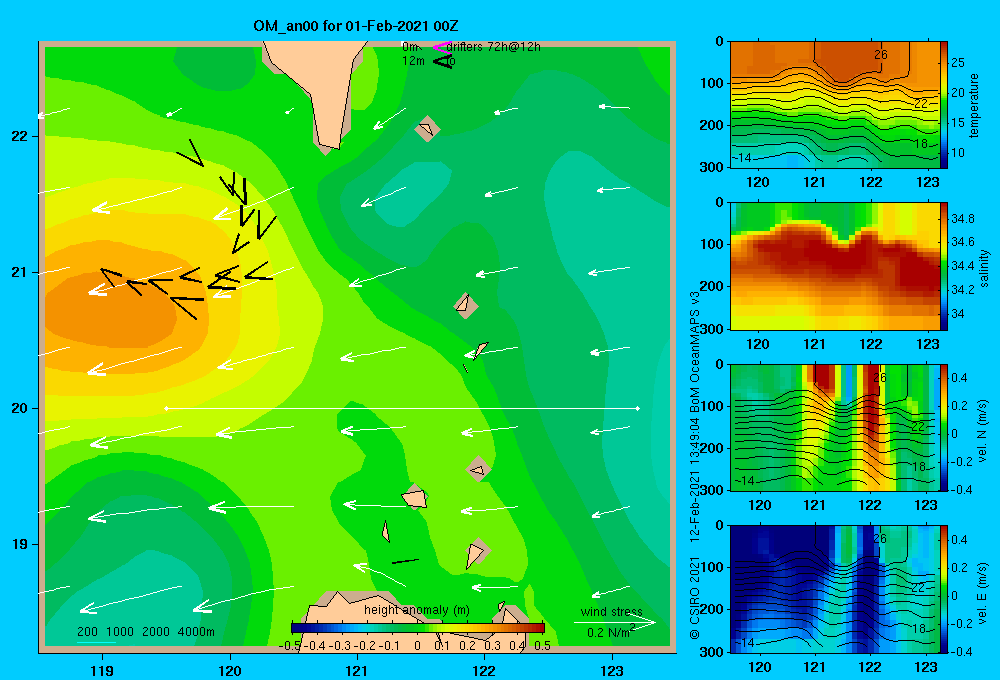Click the CSIRO 2021 BoM OceanMAPS v3 credit text
The width and height of the screenshot is (1000, 680).
(x=695, y=465)
